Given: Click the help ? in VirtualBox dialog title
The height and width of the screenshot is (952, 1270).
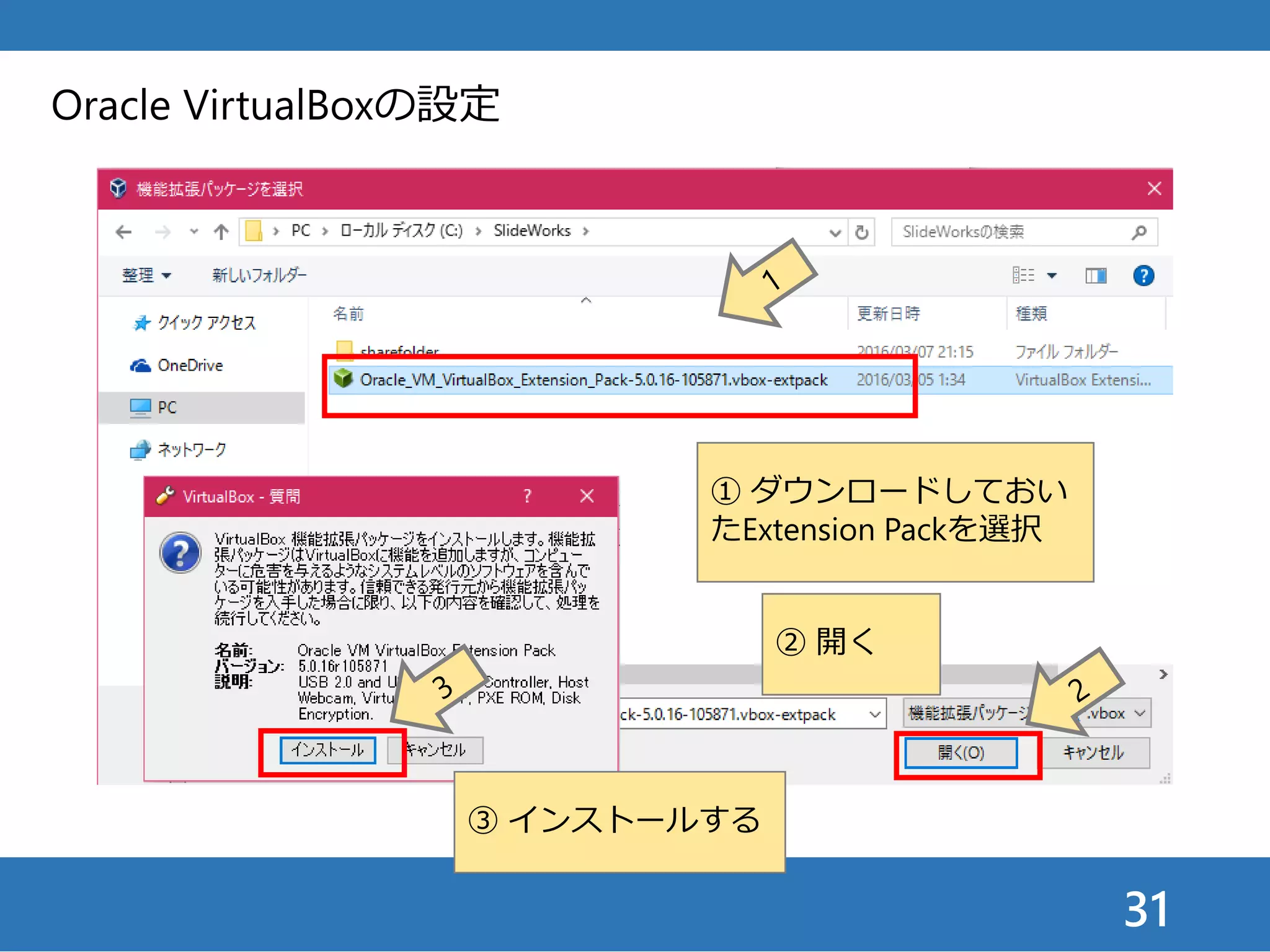Looking at the screenshot, I should coord(527,496).
